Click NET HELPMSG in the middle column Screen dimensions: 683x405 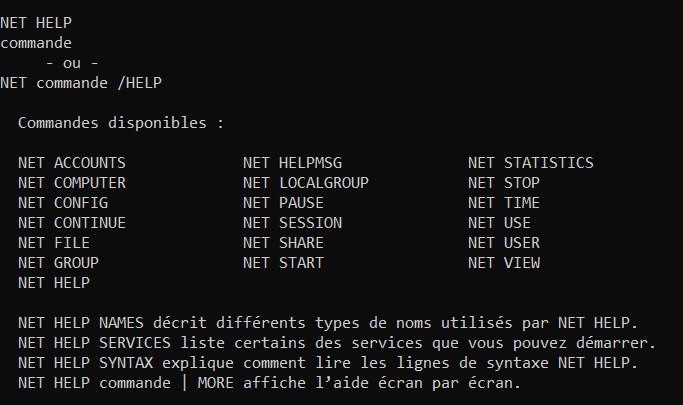coord(292,163)
